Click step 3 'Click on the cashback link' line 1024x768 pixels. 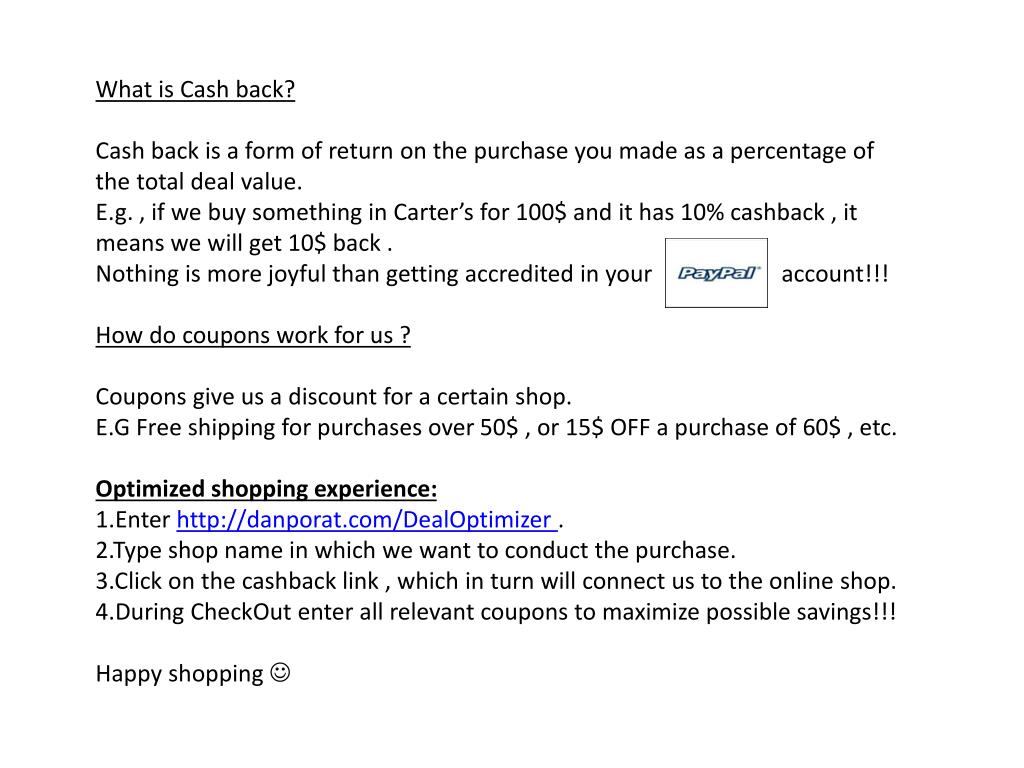pyautogui.click(x=496, y=581)
